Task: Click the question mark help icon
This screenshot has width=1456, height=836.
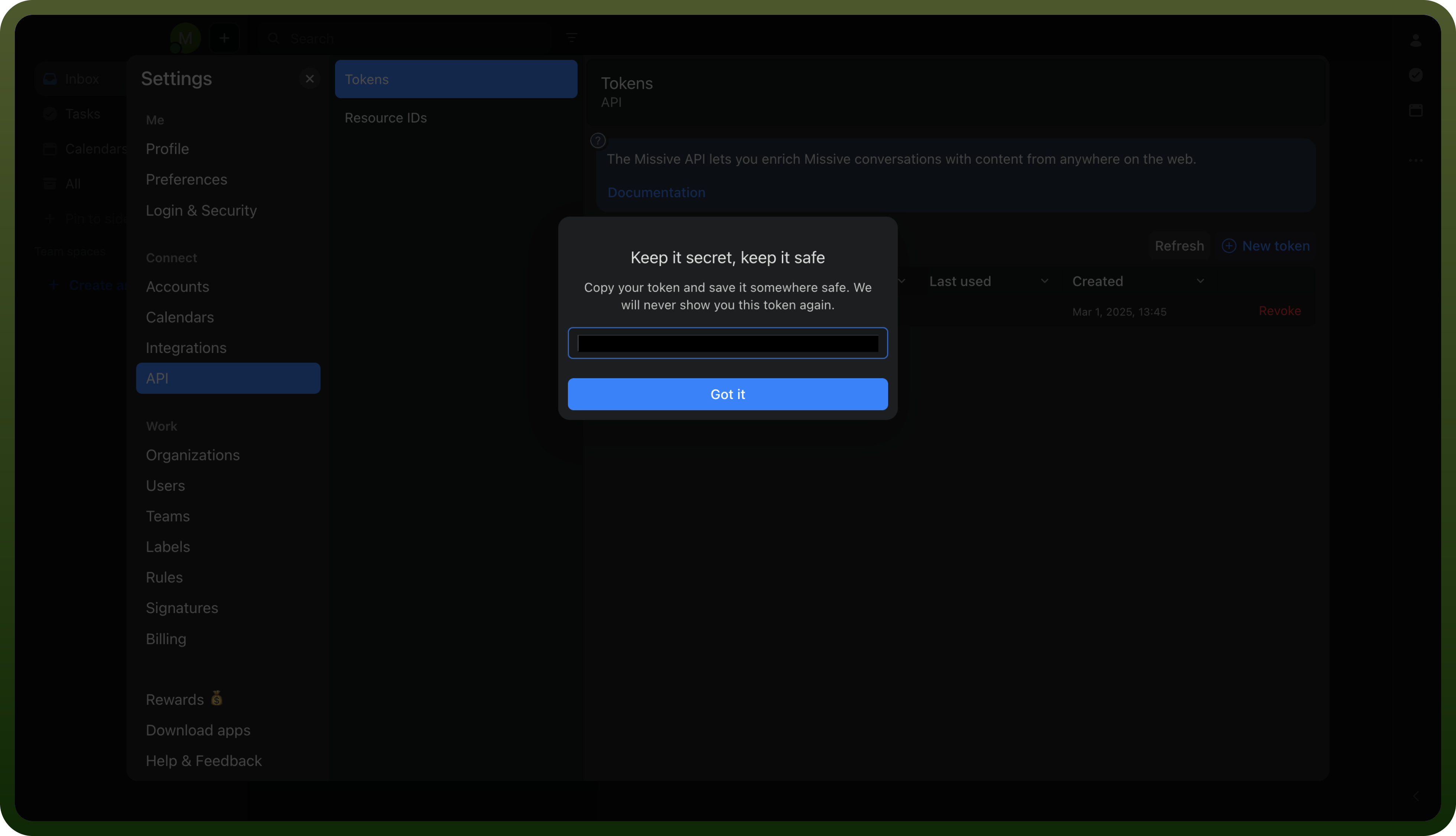Action: coord(597,140)
